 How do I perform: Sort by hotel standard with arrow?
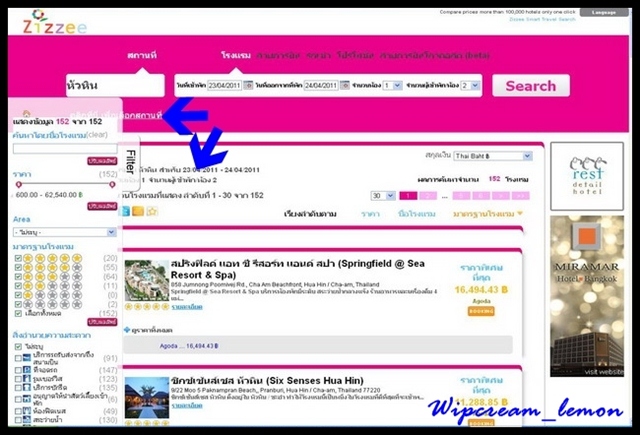click(x=488, y=213)
